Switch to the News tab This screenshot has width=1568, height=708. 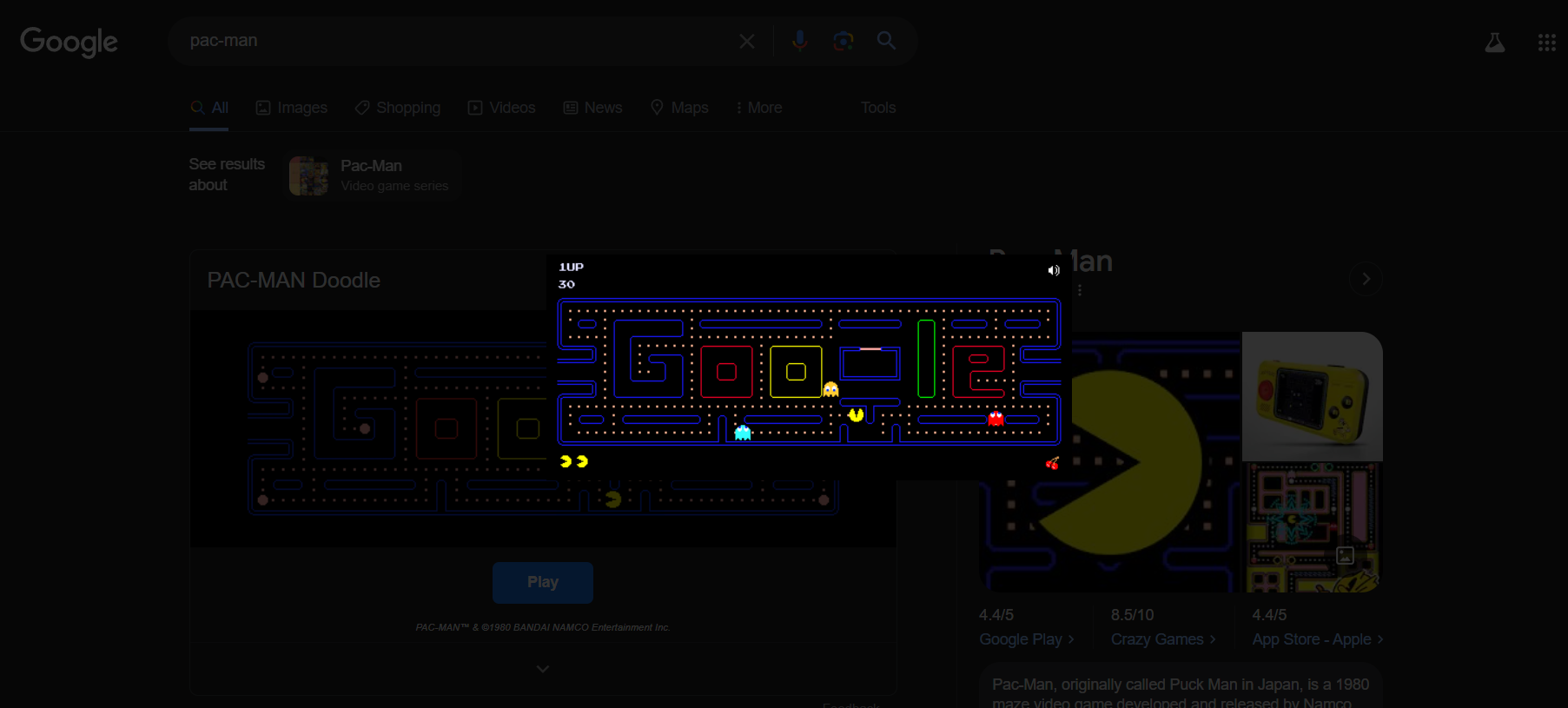click(592, 108)
